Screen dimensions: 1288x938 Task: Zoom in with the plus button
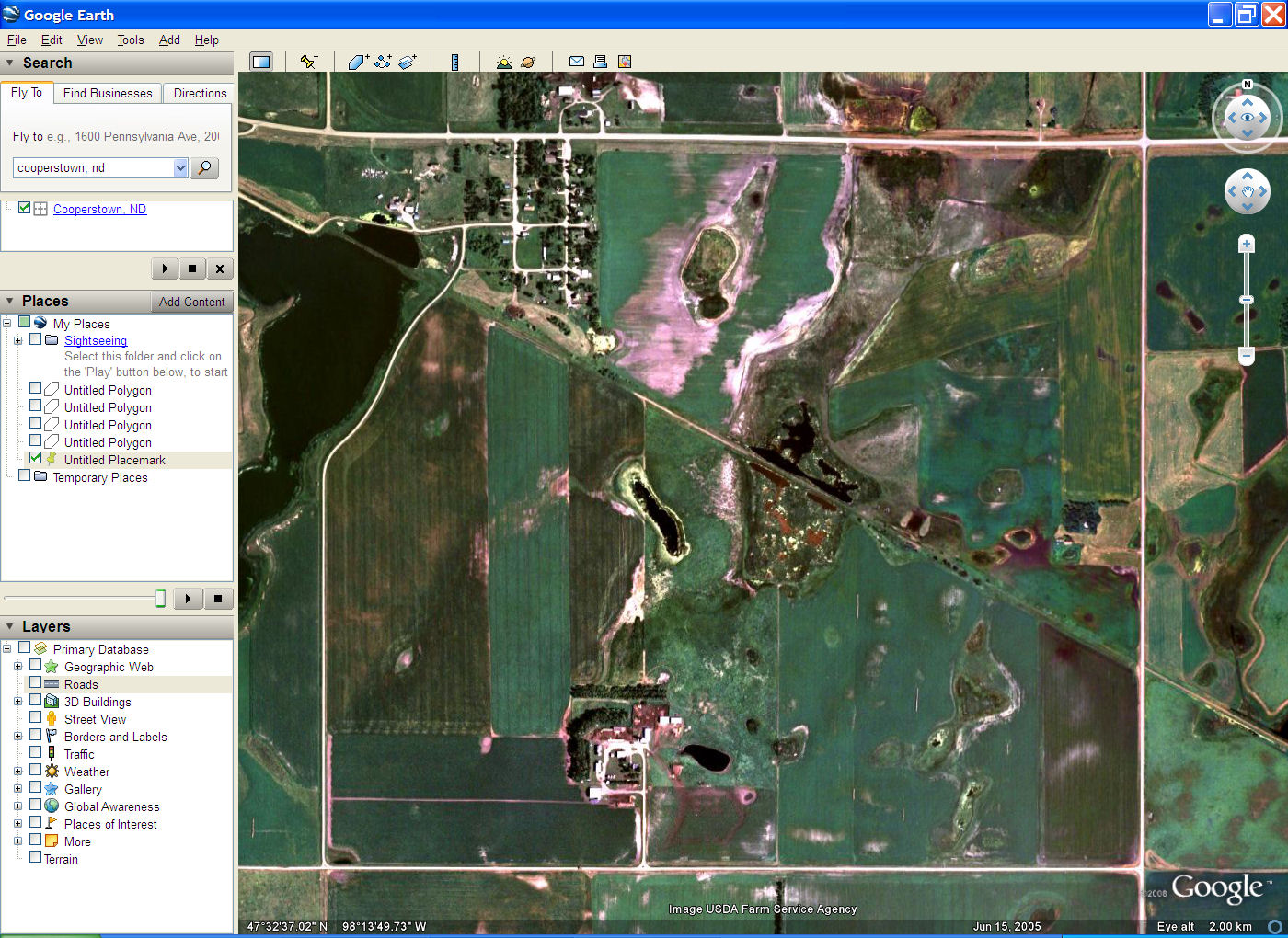tap(1247, 244)
